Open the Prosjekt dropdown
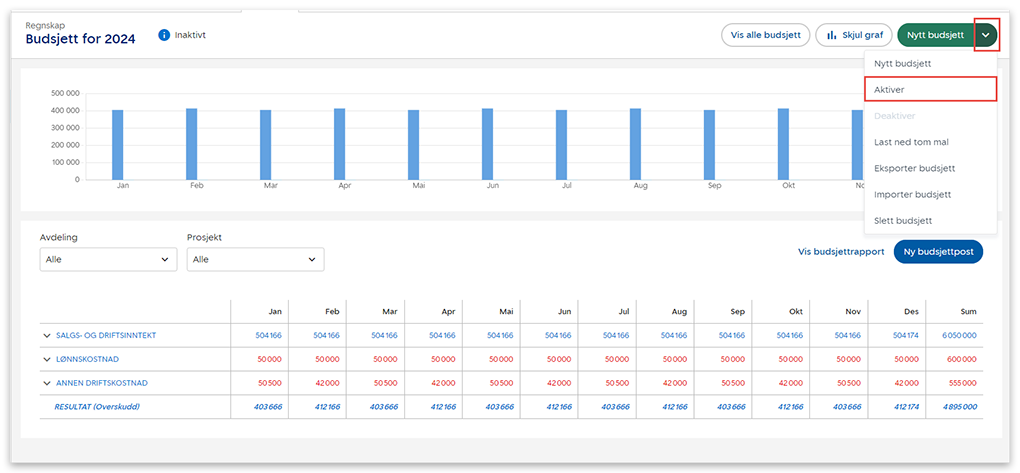This screenshot has height=473, width=1020. click(x=255, y=259)
